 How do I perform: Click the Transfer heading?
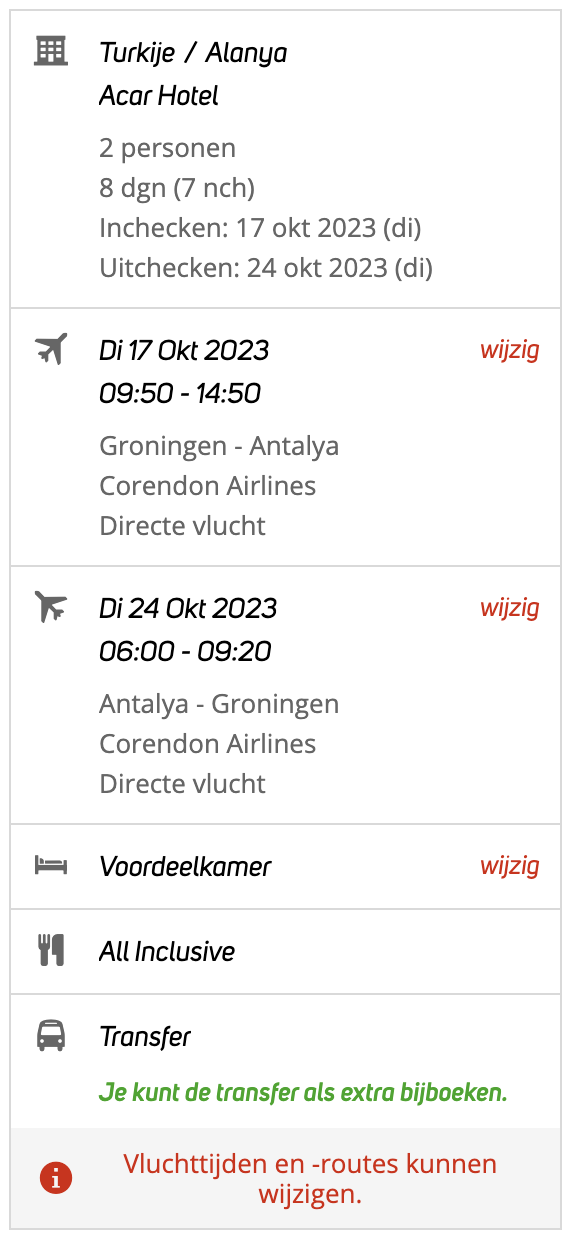[145, 1037]
